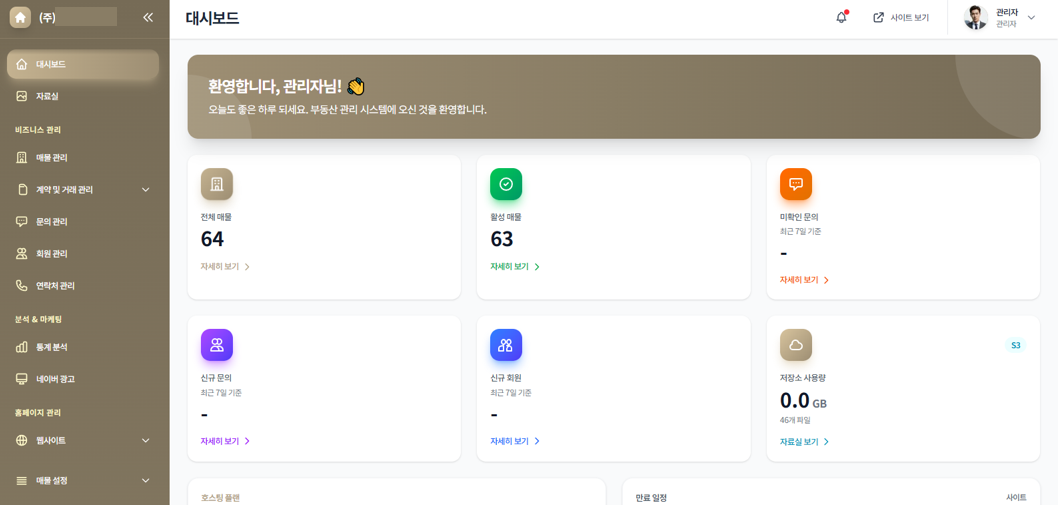1058x505 pixels.
Task: Open 자료실 보기 link on storage card
Action: [x=804, y=442]
